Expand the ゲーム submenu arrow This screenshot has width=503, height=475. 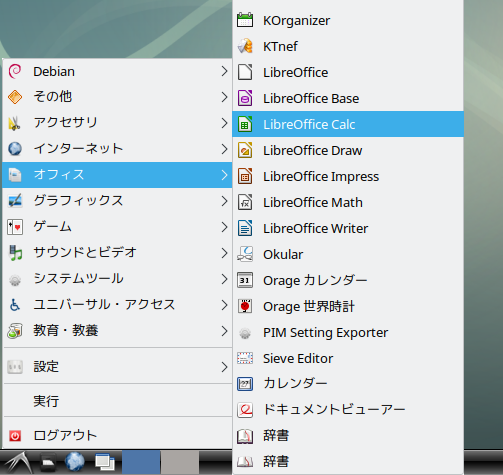(x=224, y=227)
